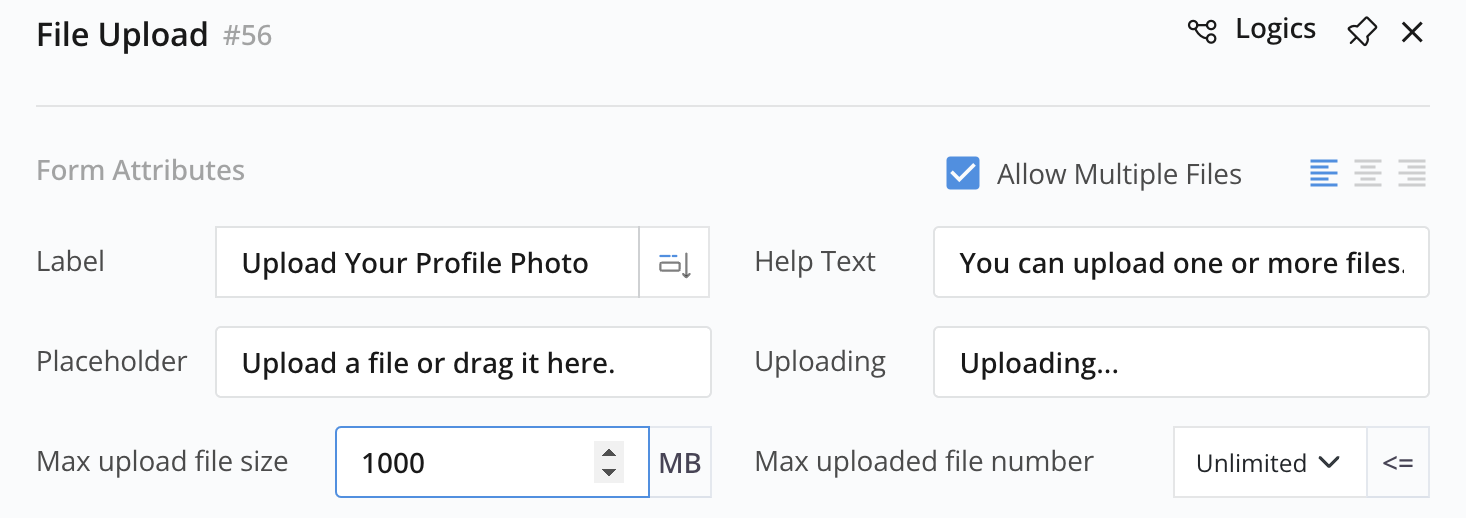Viewport: 1466px width, 518px height.
Task: Close the File Upload panel
Action: (1411, 33)
